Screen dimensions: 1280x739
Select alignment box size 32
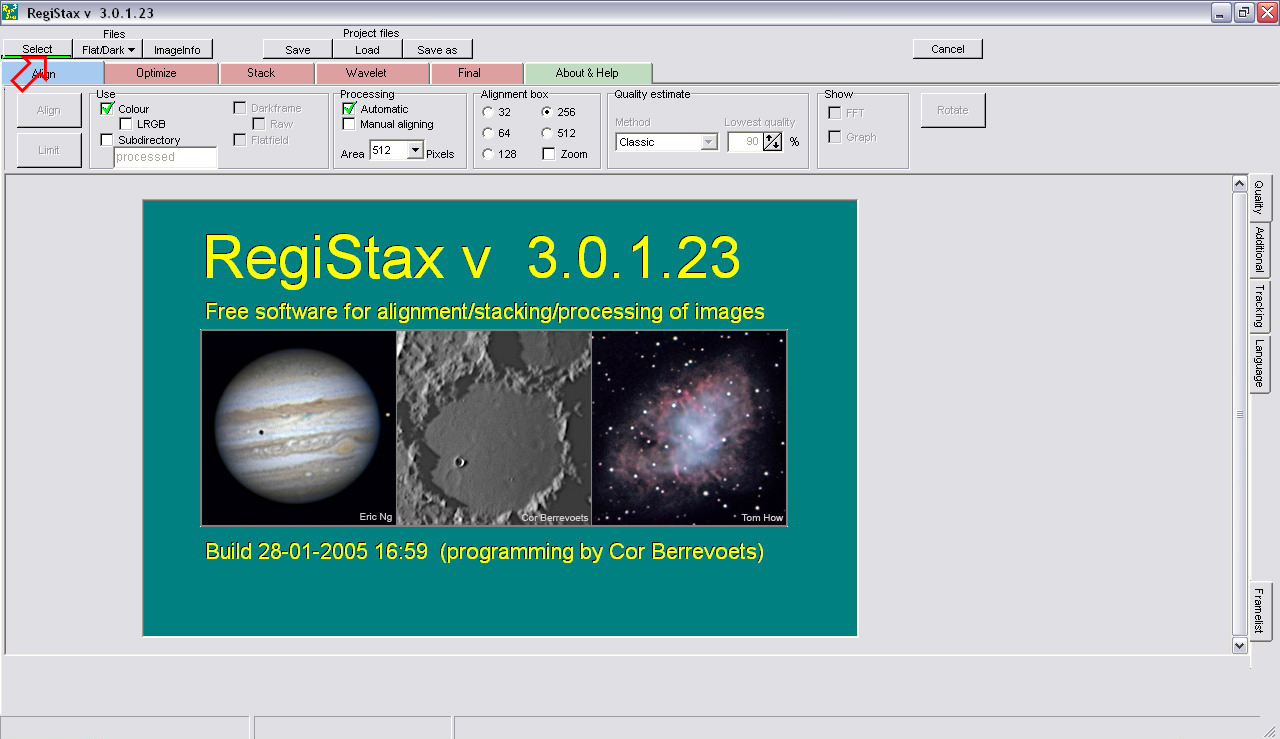tap(487, 112)
